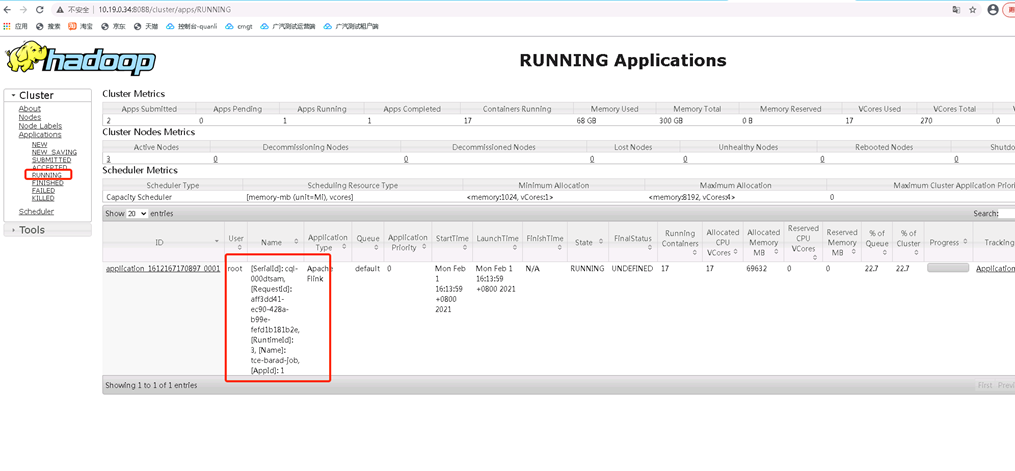
Task: Sort table by Application Priority column
Action: coord(408,242)
